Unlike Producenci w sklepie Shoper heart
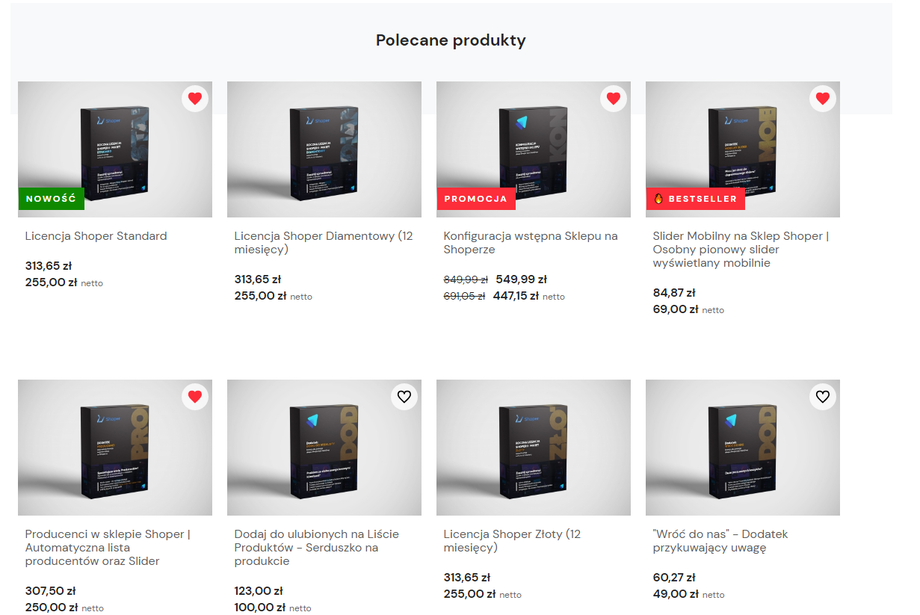The width and height of the screenshot is (920, 615). click(195, 396)
